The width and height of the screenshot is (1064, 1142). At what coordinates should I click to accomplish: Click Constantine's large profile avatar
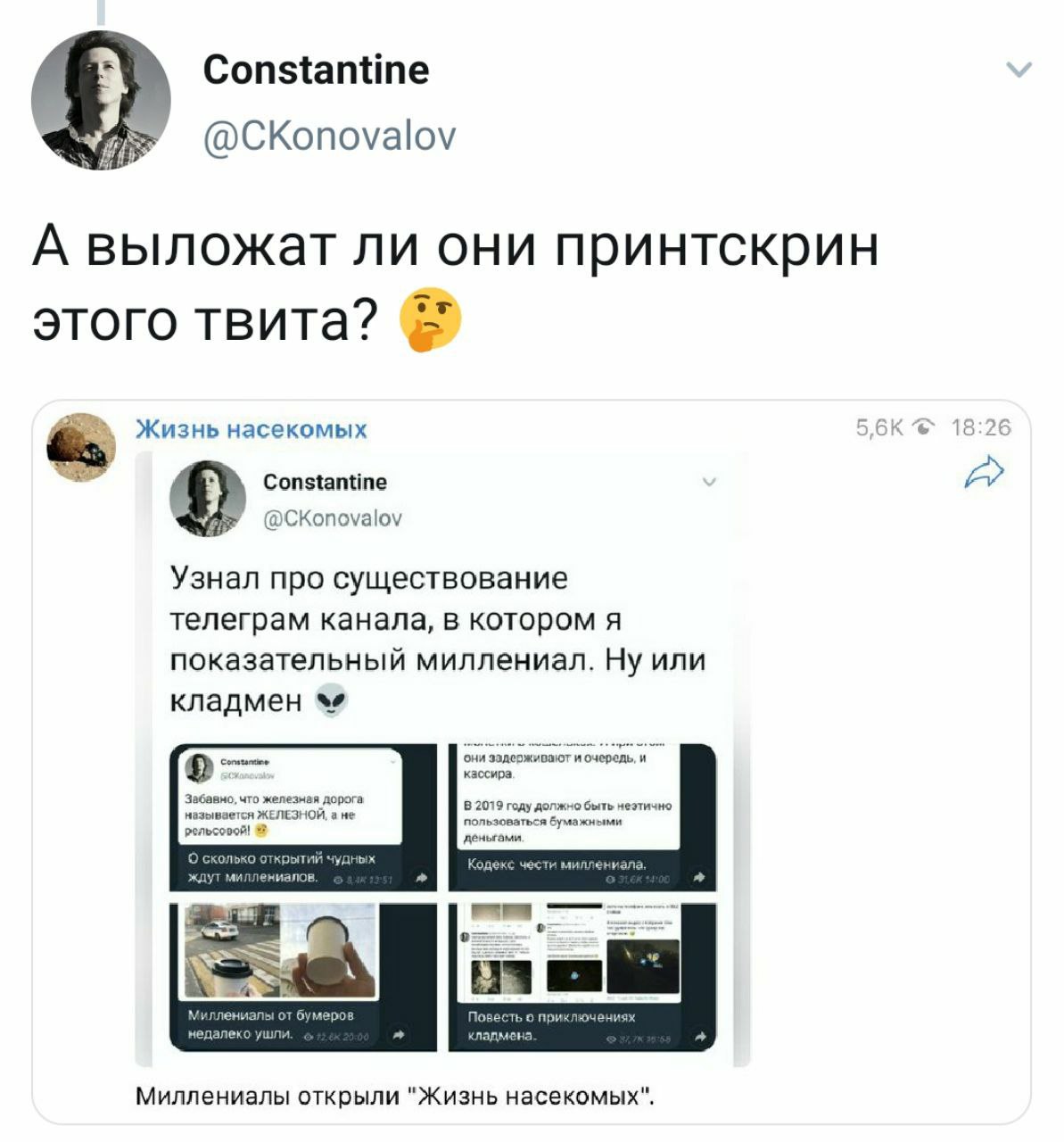[101, 100]
